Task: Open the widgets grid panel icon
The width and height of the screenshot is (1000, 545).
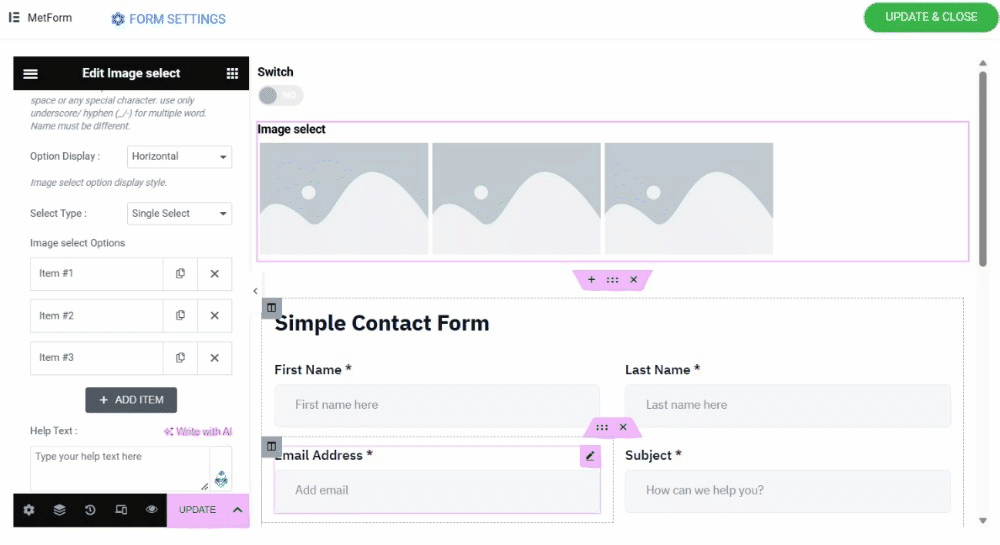Action: coord(232,73)
